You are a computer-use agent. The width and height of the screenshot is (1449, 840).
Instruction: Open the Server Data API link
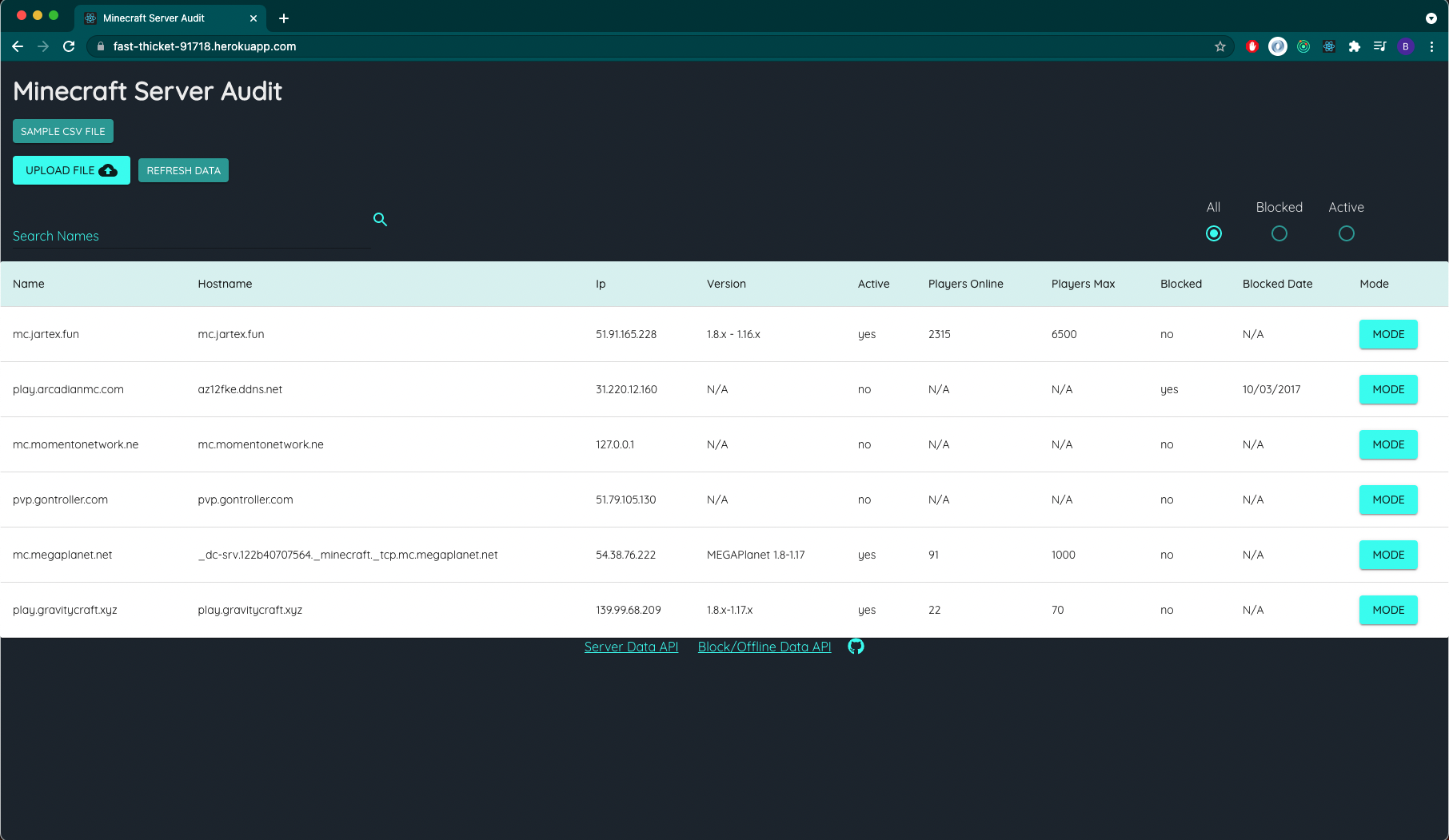coord(631,647)
